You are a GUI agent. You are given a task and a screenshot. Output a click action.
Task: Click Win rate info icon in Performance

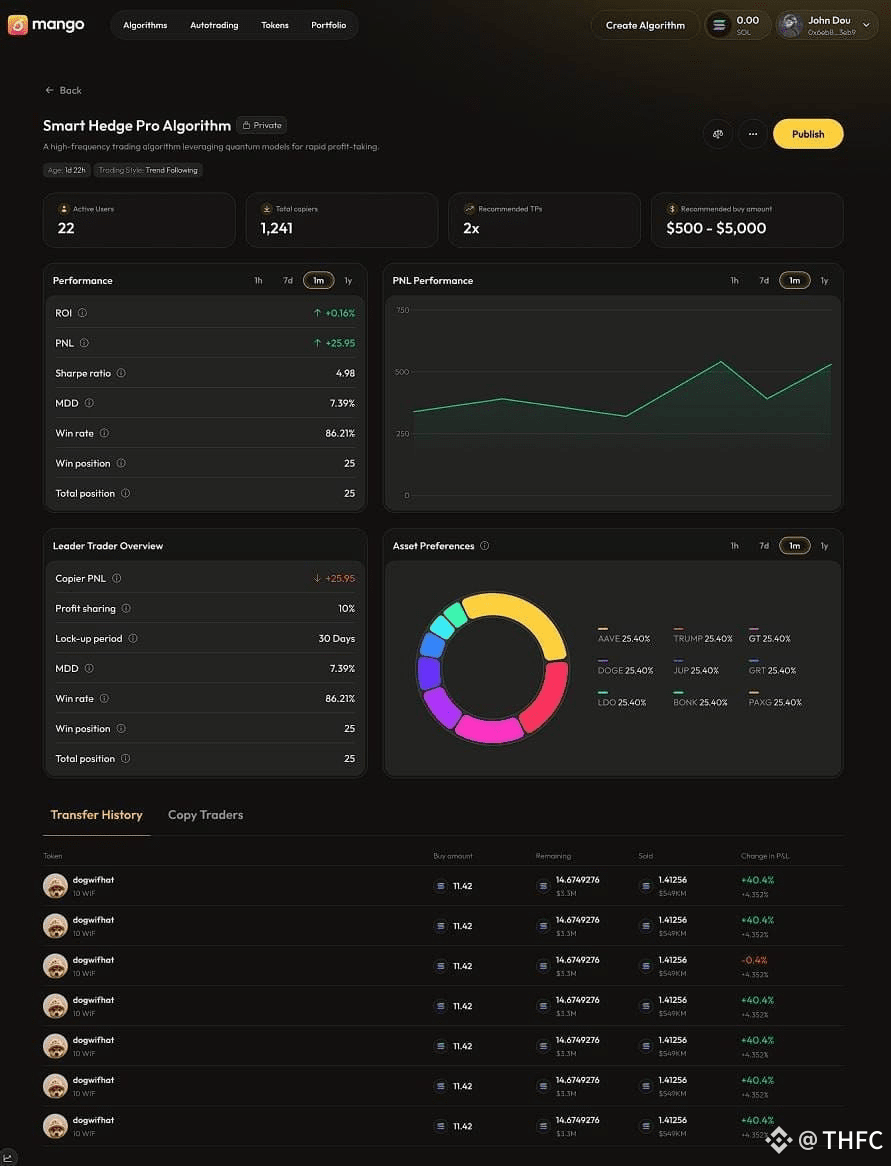104,433
